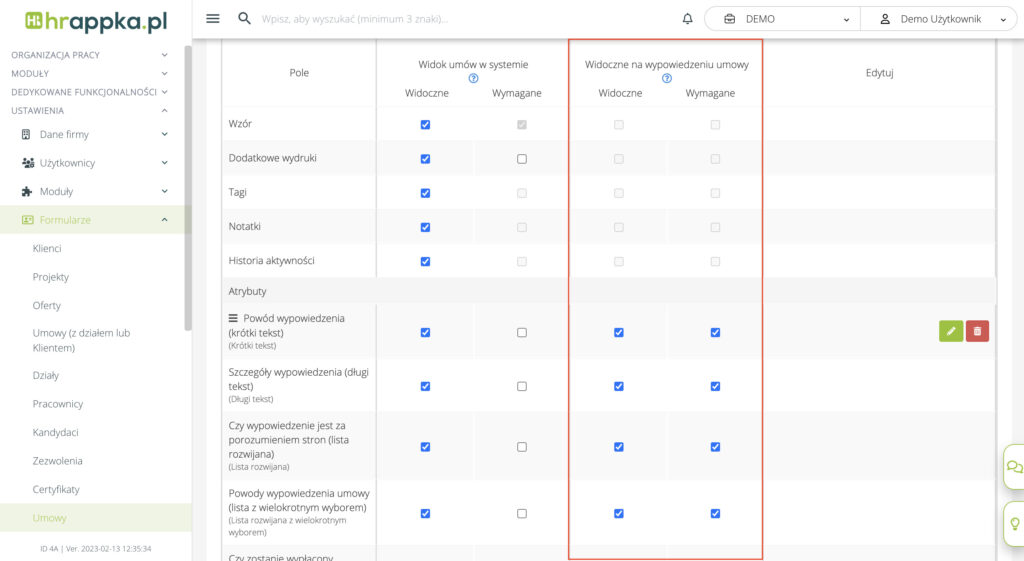Image resolution: width=1024 pixels, height=561 pixels.
Task: Uncheck Widoczne for Wzór in system view
Action: click(425, 125)
